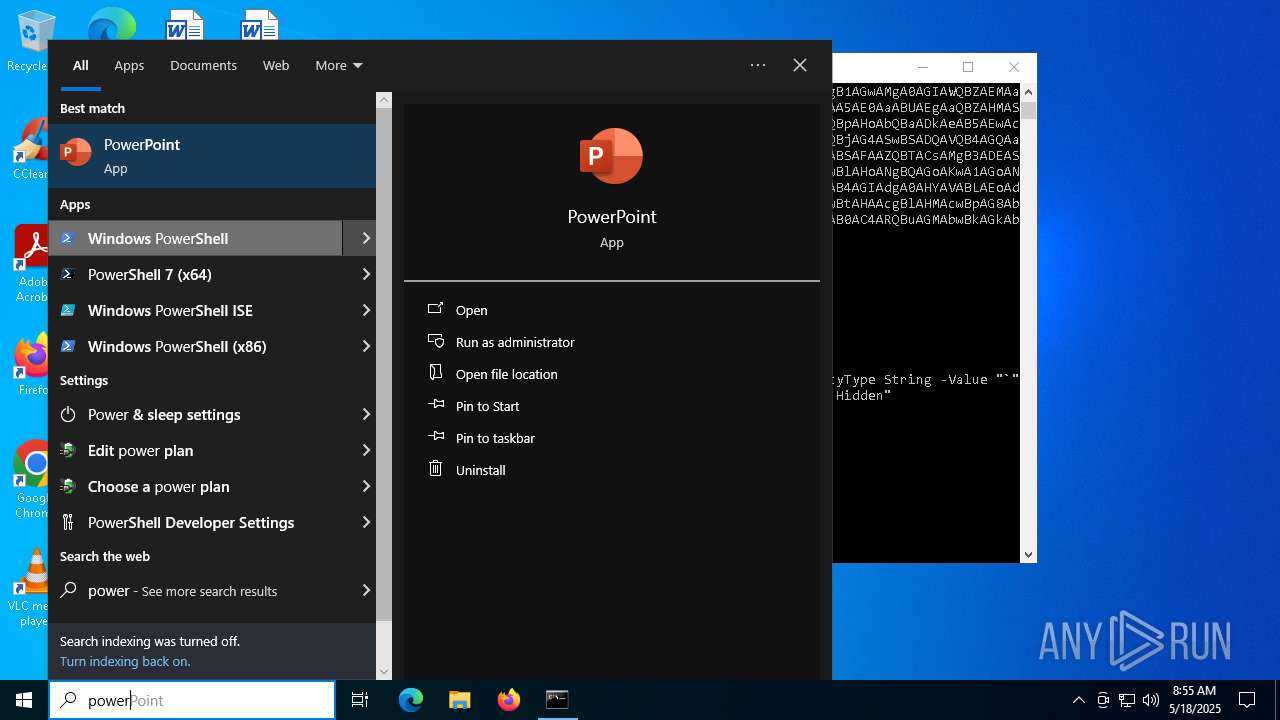Show hidden system tray icons
This screenshot has width=1280, height=720.
pos(1078,700)
